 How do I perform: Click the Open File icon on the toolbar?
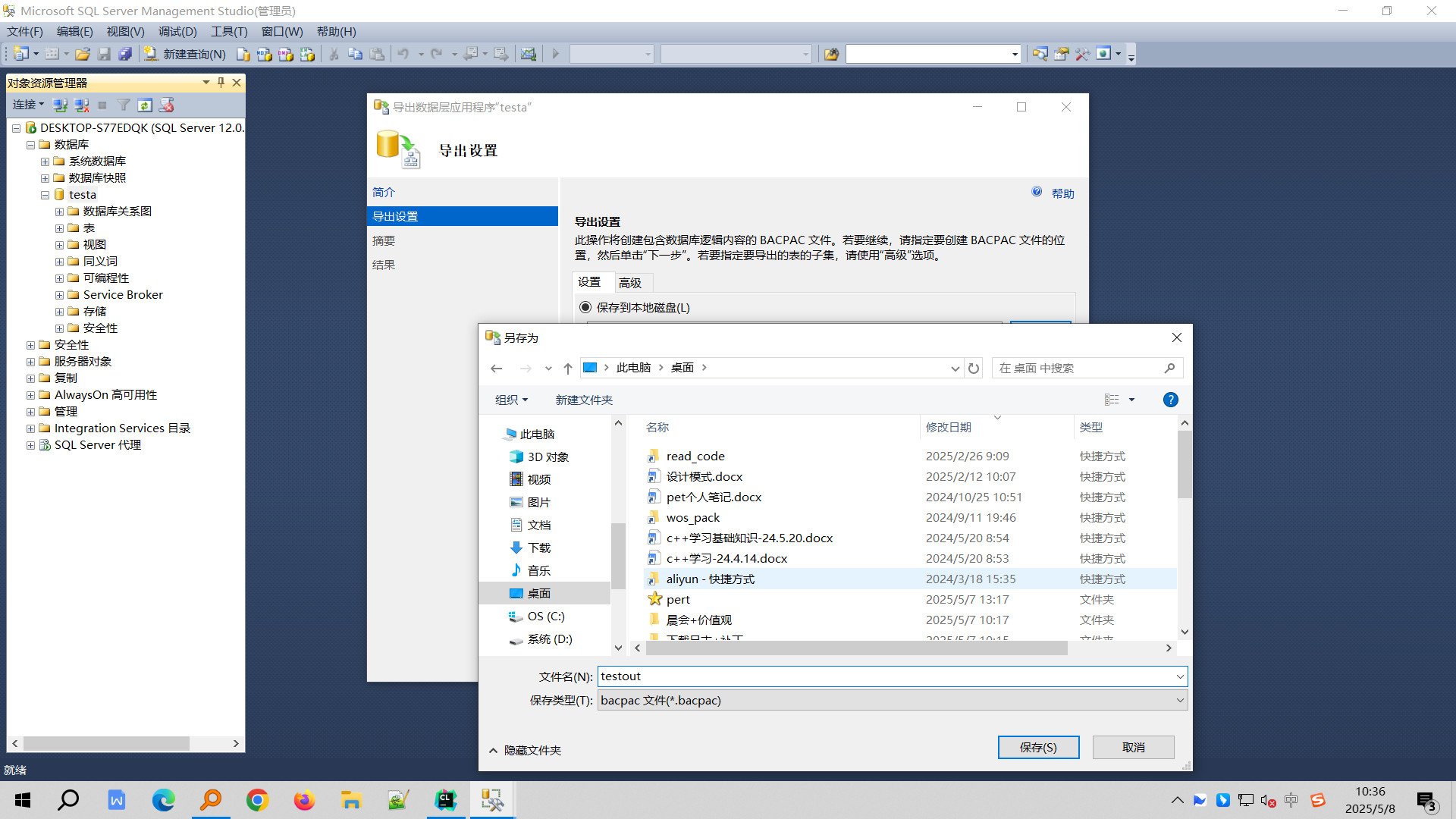pyautogui.click(x=83, y=54)
